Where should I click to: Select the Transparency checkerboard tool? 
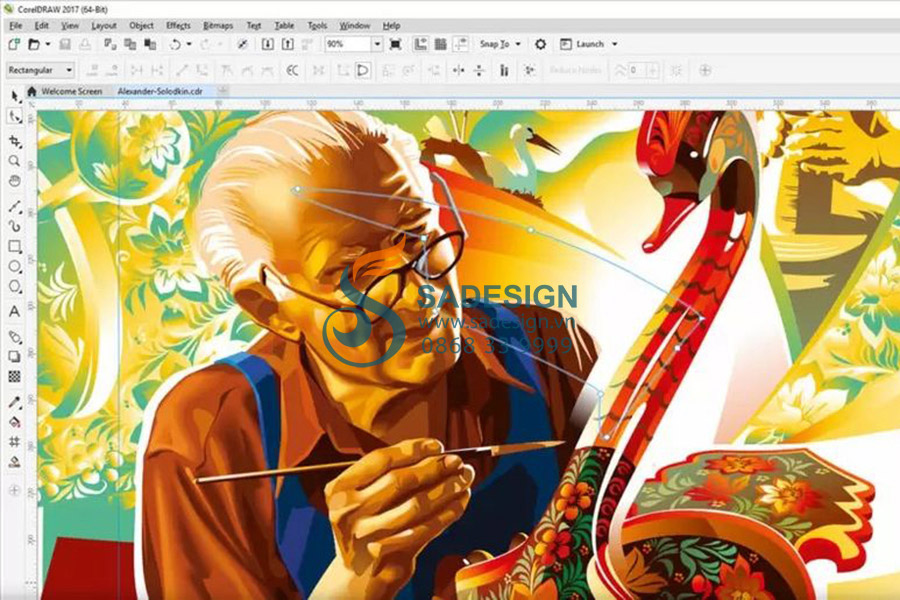15,377
